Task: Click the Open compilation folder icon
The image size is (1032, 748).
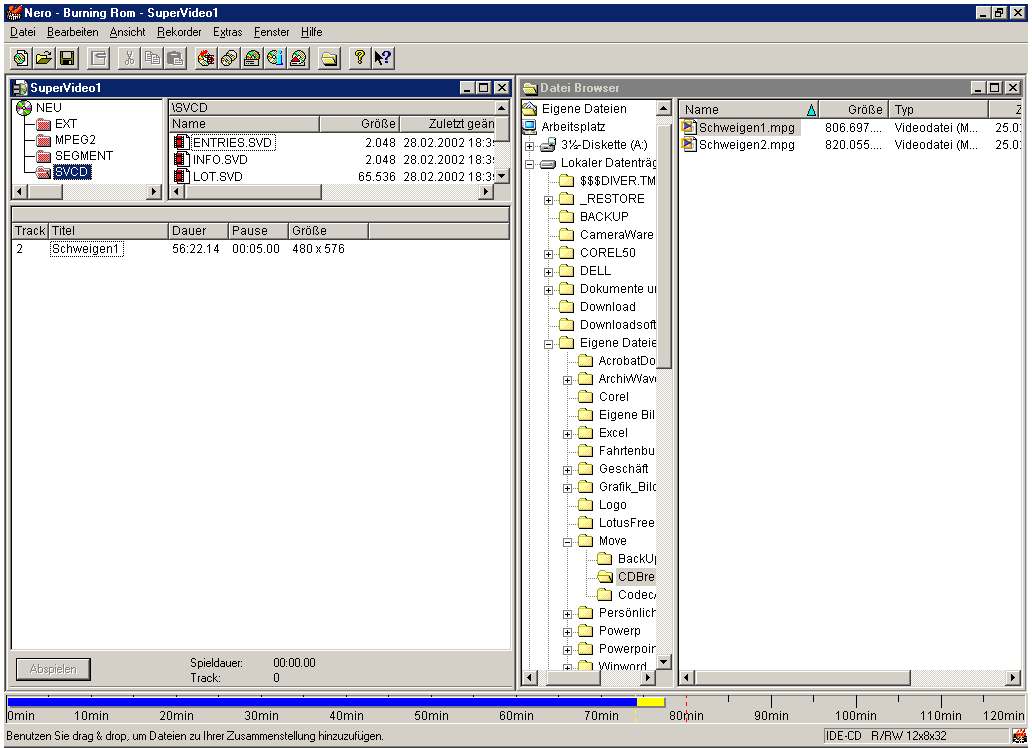Action: [x=44, y=59]
